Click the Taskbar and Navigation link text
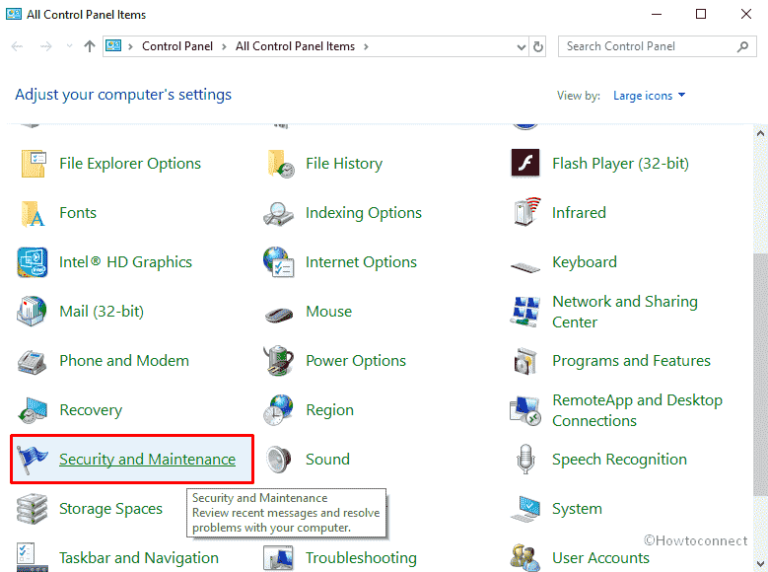The image size is (768, 572). pos(139,558)
